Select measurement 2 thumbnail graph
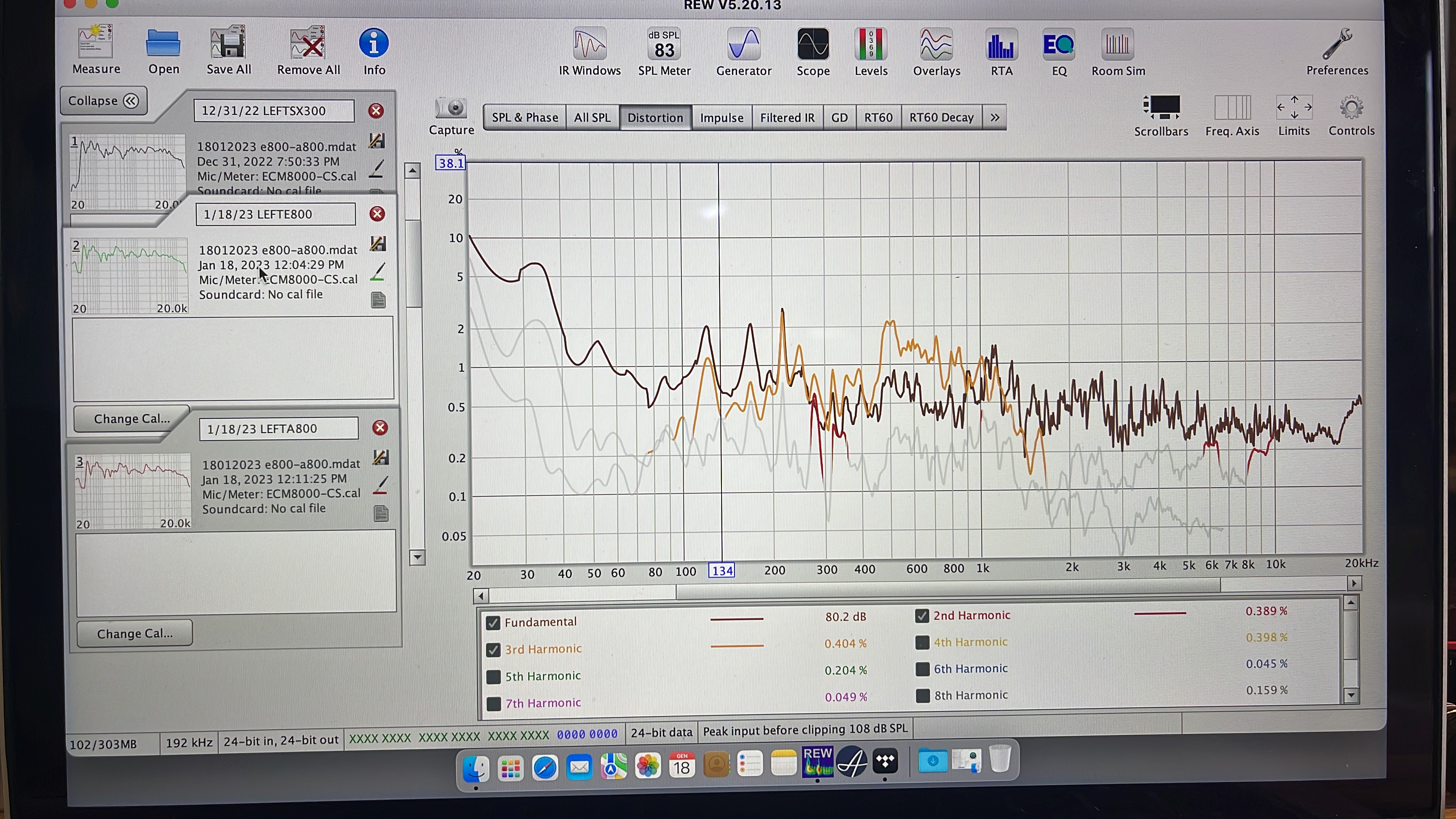 pyautogui.click(x=129, y=276)
